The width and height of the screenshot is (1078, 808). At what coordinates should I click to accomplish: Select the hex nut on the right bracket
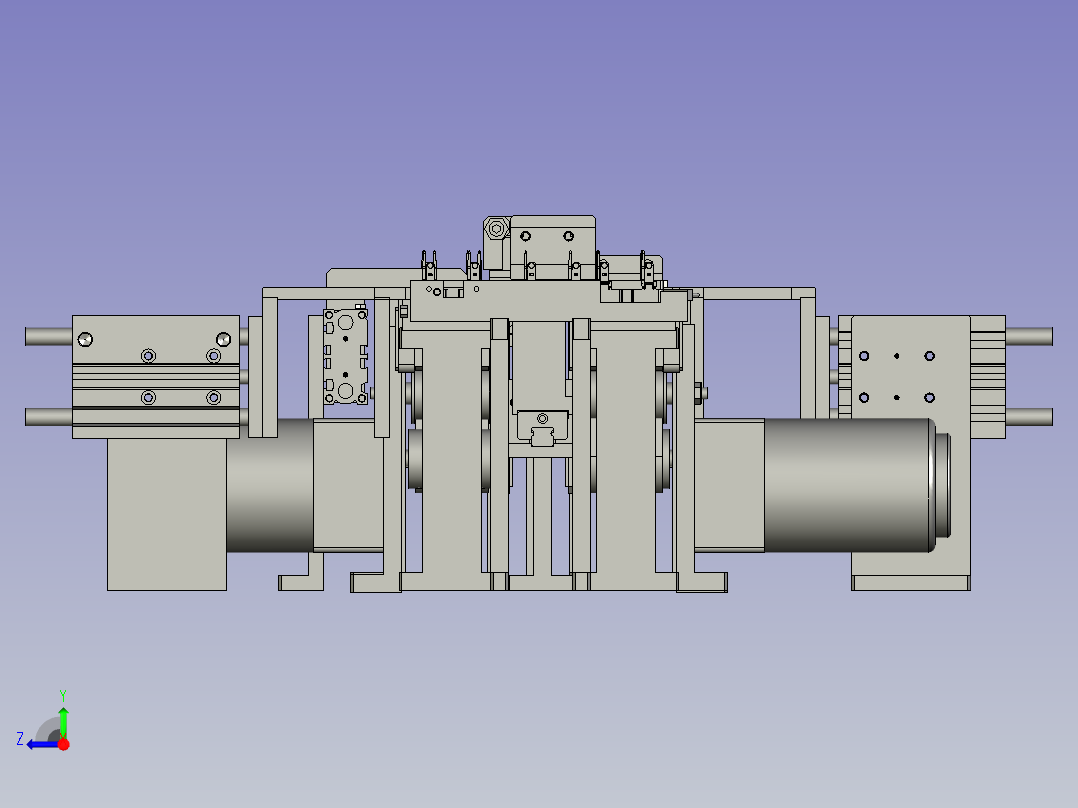(x=698, y=393)
